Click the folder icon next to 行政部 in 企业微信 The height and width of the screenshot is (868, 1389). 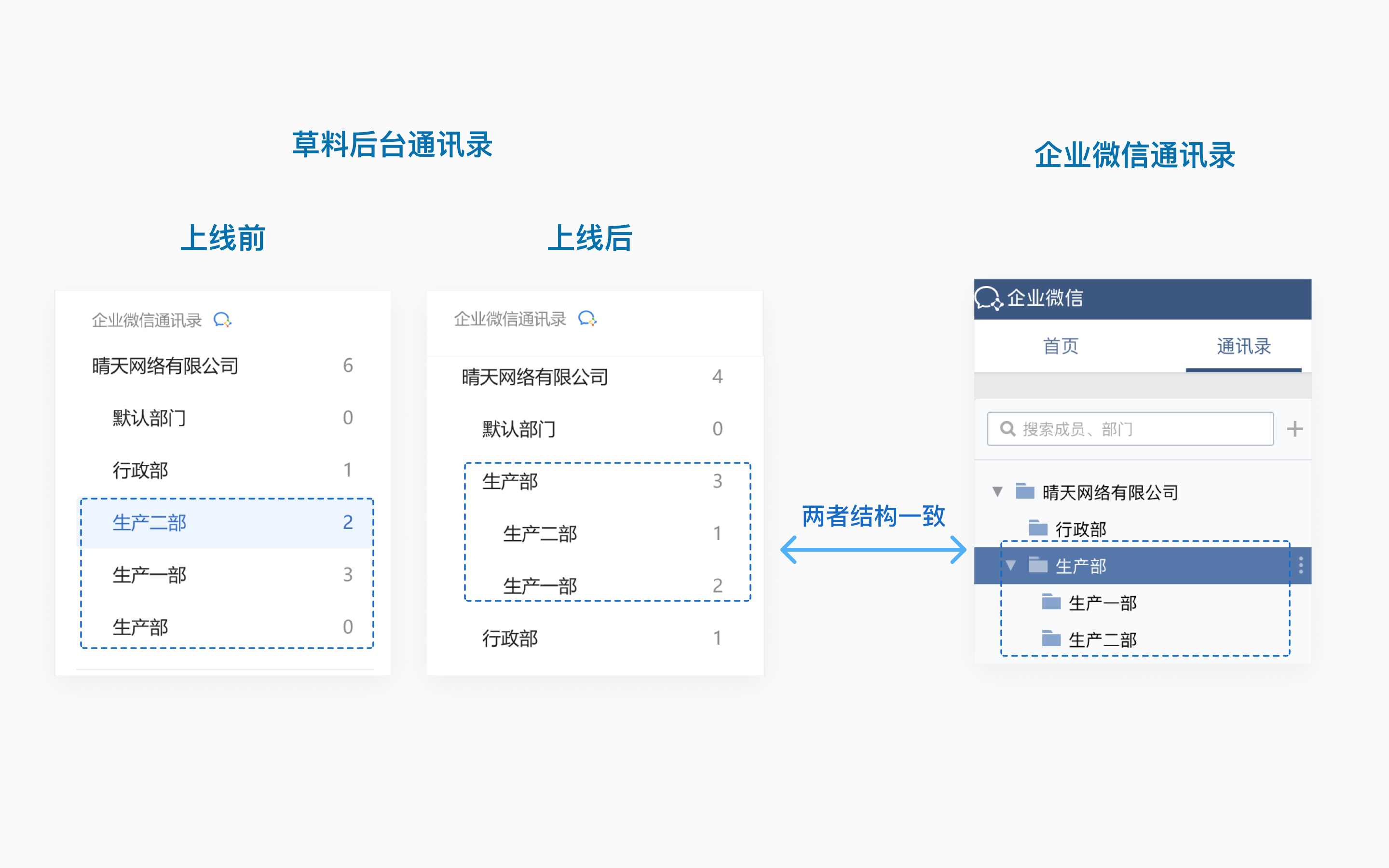[1038, 528]
